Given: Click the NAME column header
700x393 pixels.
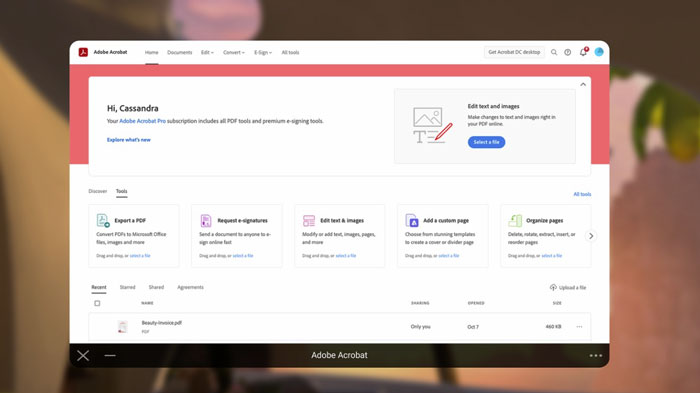Looking at the screenshot, I should tap(147, 303).
